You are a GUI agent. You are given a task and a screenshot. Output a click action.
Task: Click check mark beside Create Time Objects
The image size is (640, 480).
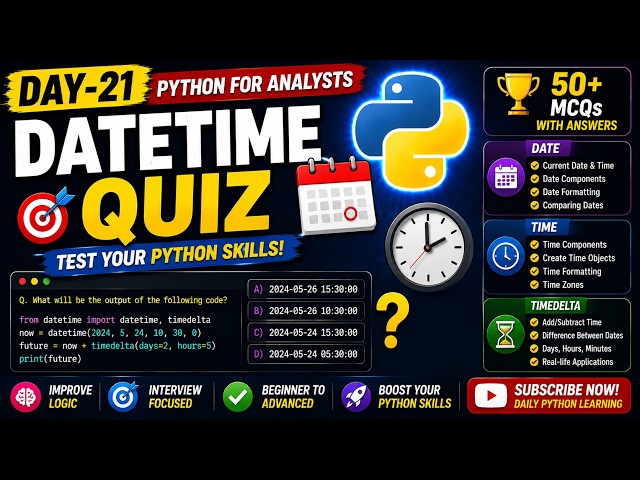535,258
